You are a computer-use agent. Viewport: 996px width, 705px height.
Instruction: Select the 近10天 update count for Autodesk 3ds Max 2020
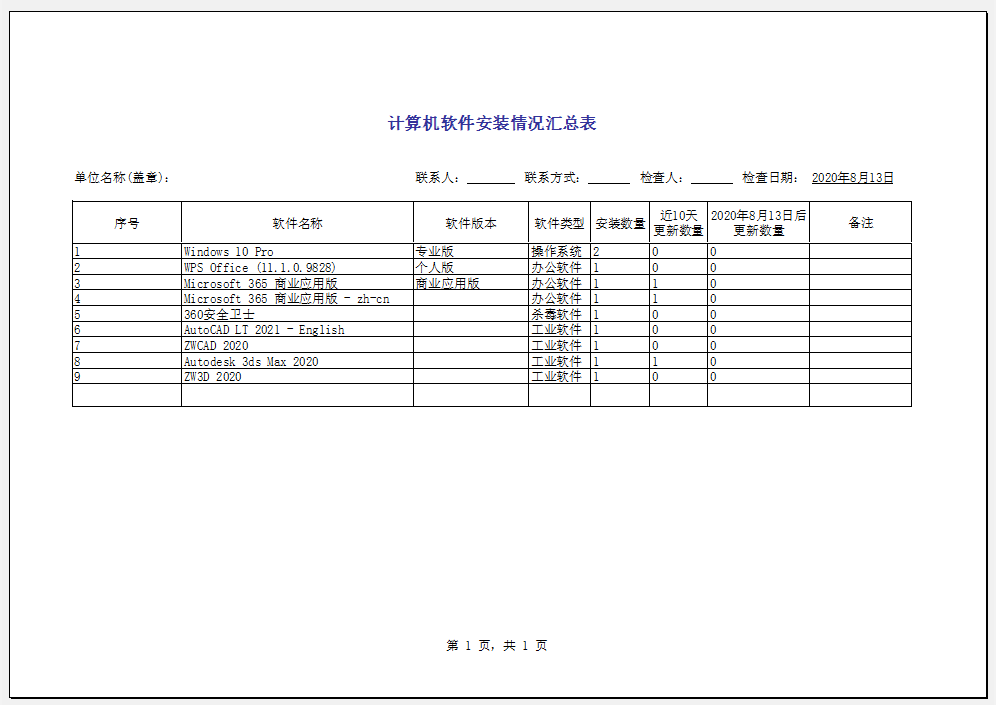(655, 361)
